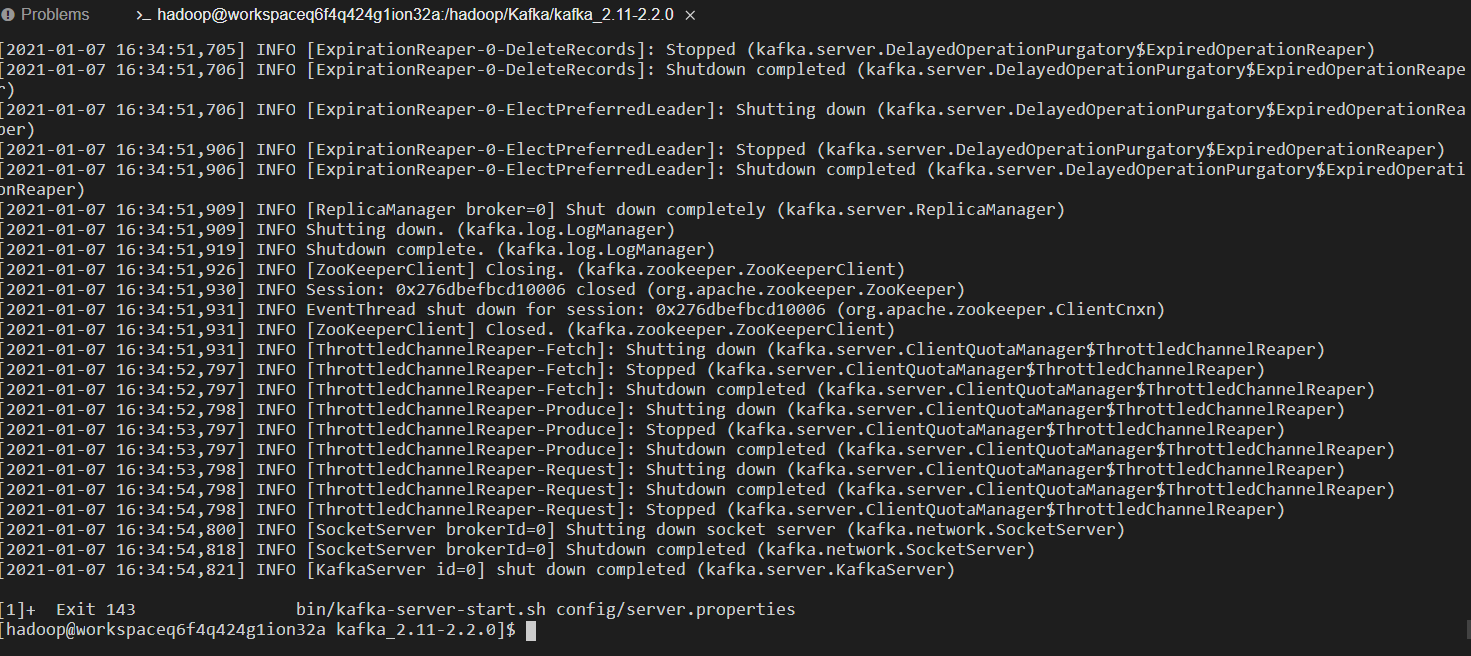Switch to the Problems tab
This screenshot has width=1471, height=656.
[47, 15]
